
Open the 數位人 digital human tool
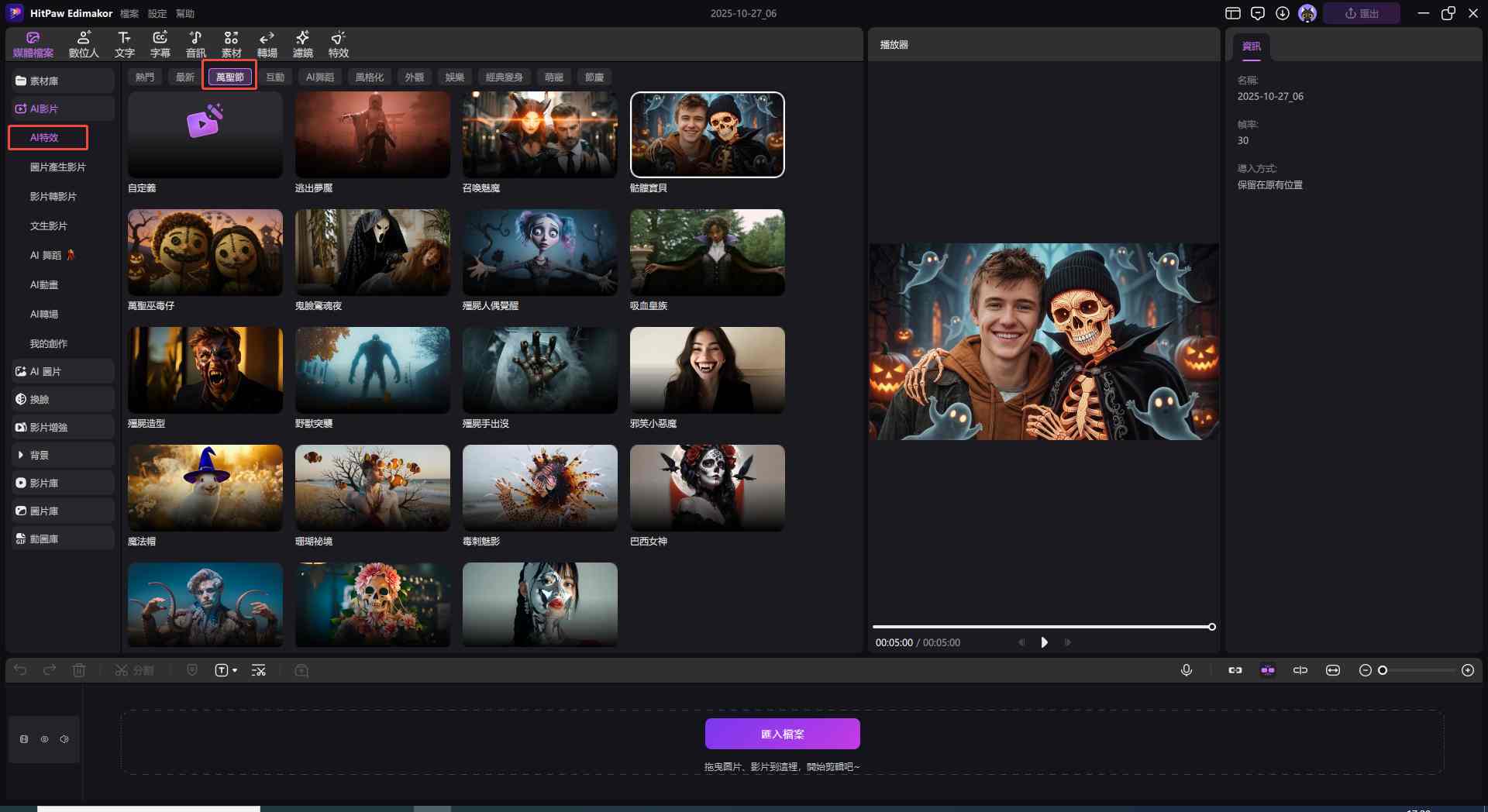(84, 44)
